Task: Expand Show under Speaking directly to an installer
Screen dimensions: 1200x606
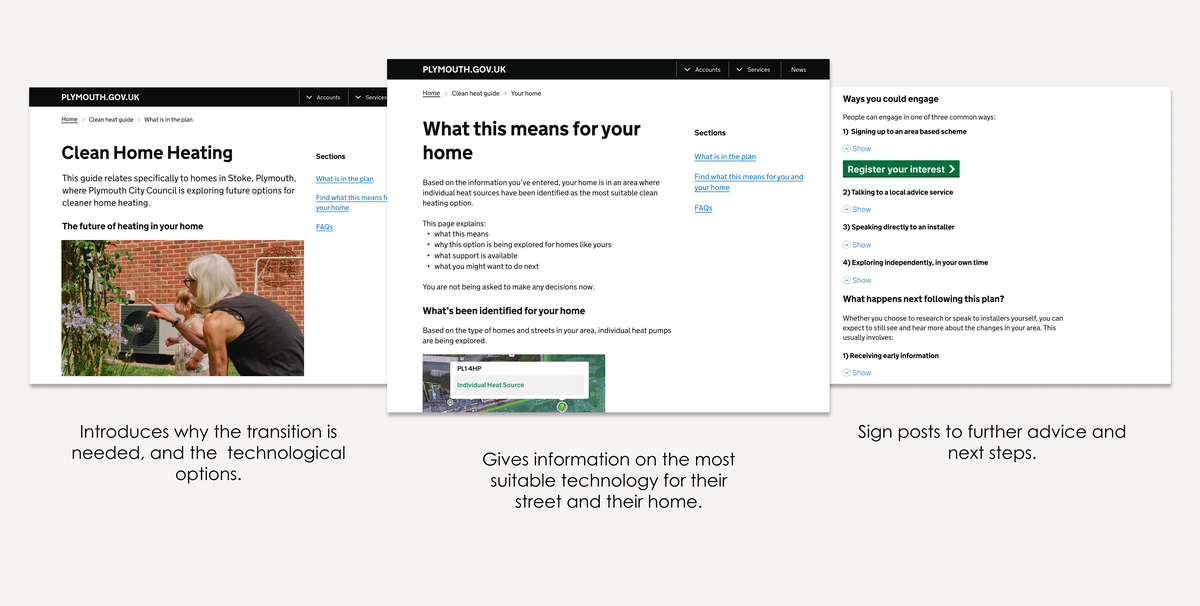Action: point(857,245)
